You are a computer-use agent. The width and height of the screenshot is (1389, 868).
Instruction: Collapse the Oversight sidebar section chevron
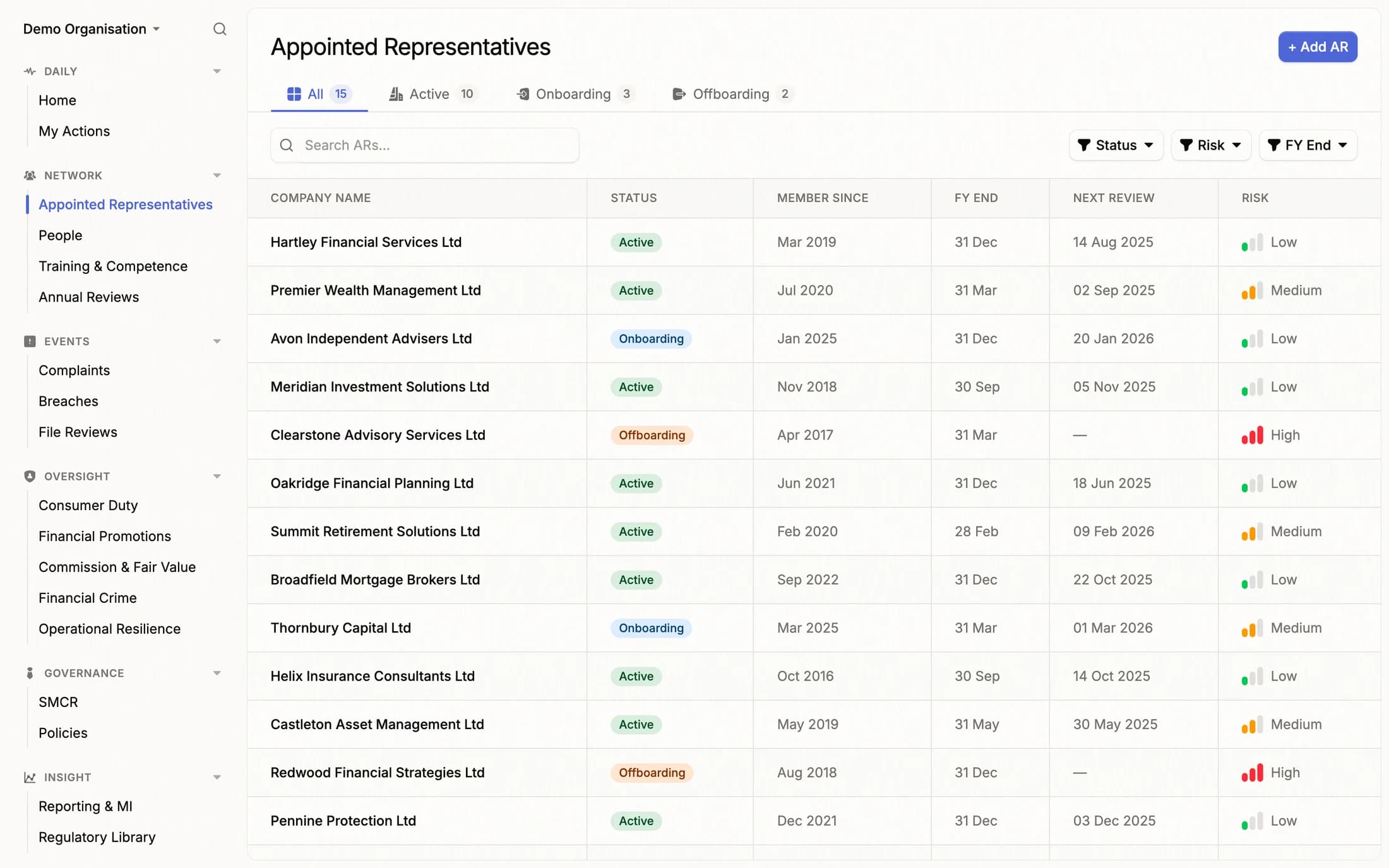(217, 477)
